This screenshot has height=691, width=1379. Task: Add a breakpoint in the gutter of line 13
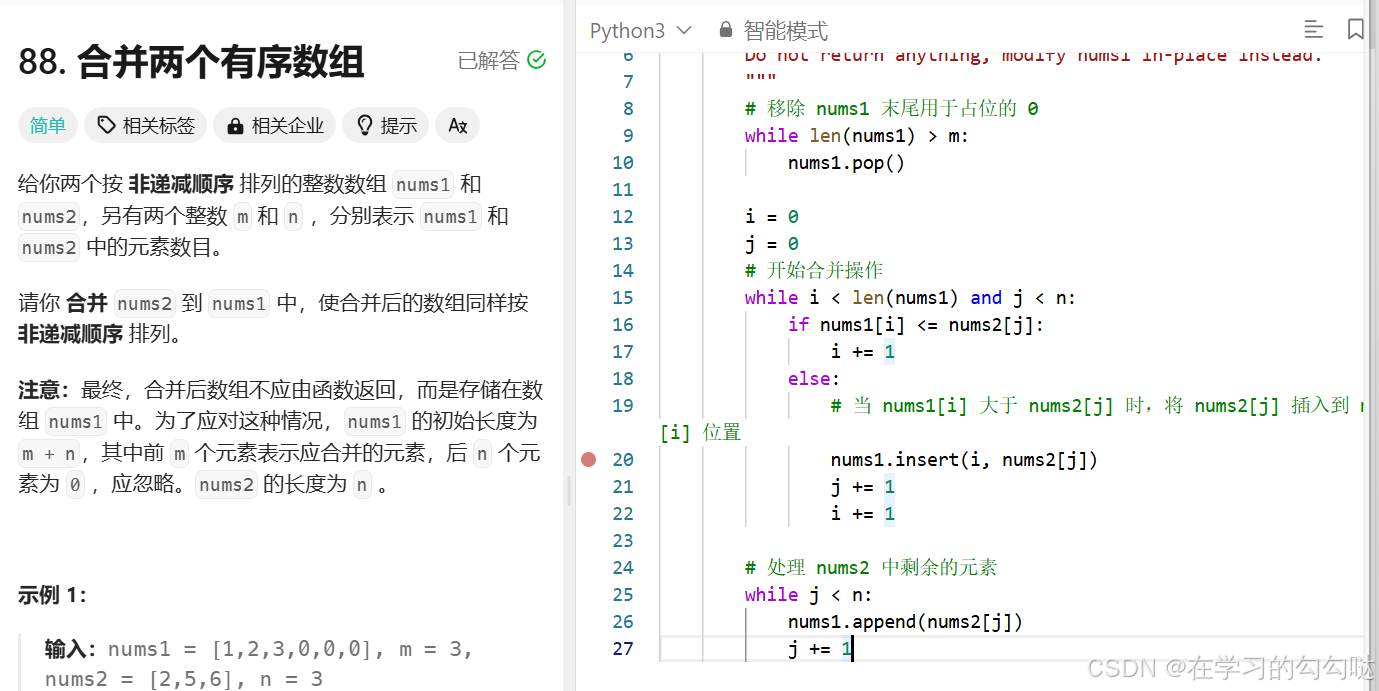589,243
